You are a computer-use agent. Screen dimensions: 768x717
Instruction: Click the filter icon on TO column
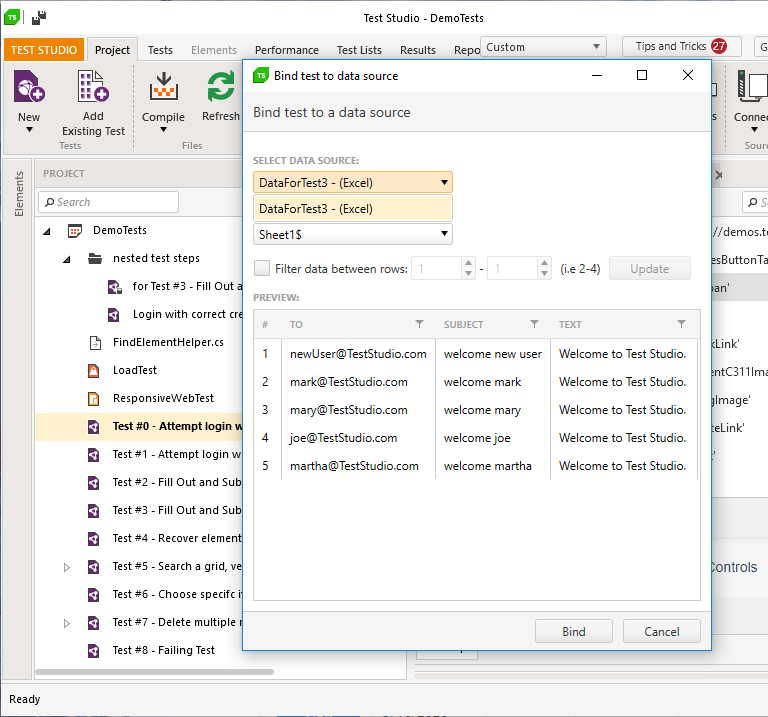click(419, 324)
